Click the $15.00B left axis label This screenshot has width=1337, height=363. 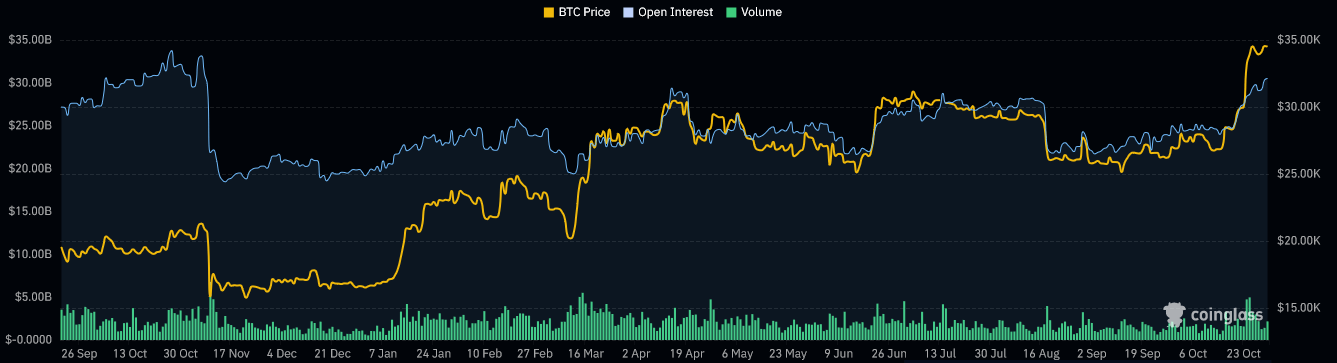[29, 212]
